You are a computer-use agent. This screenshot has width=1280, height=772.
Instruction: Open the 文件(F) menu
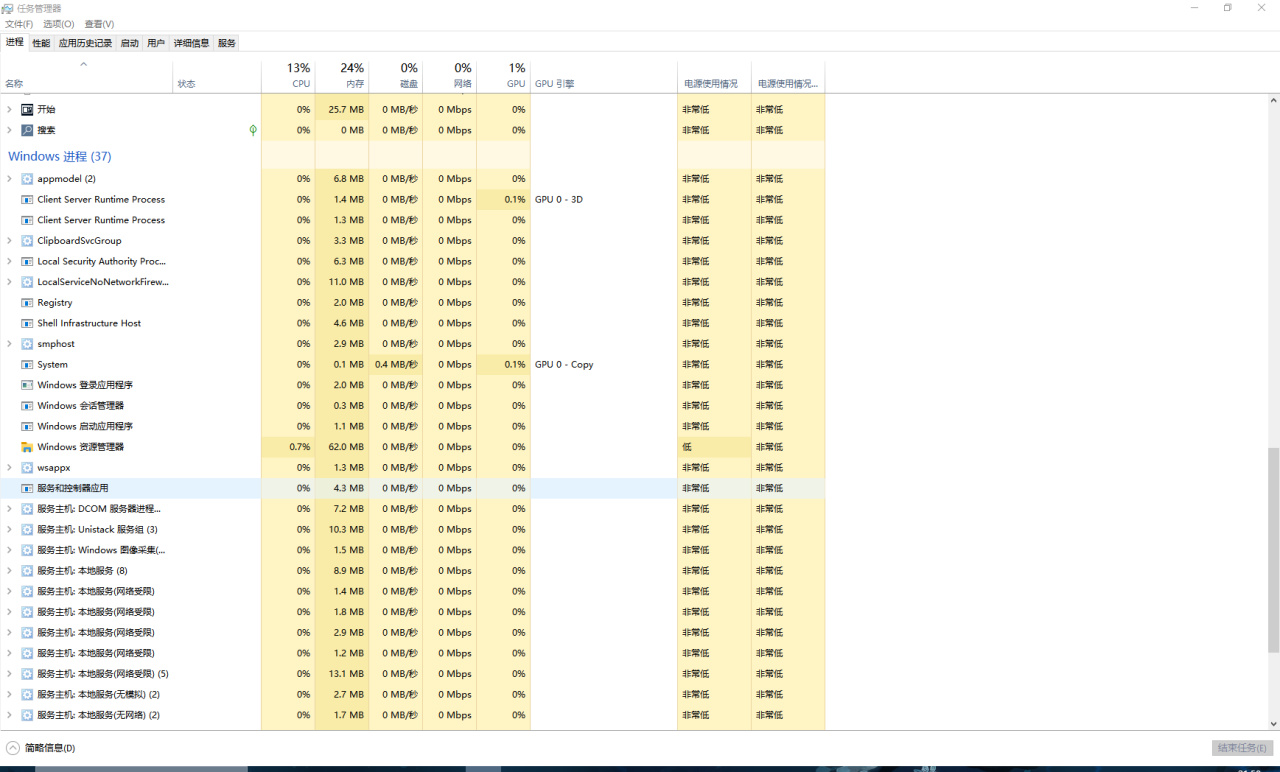pos(19,24)
